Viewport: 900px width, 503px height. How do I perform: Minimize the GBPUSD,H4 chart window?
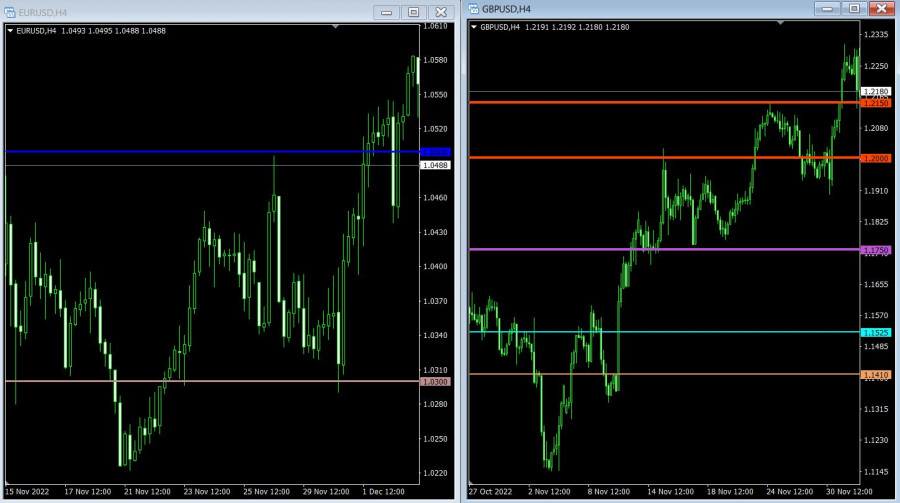(x=826, y=8)
